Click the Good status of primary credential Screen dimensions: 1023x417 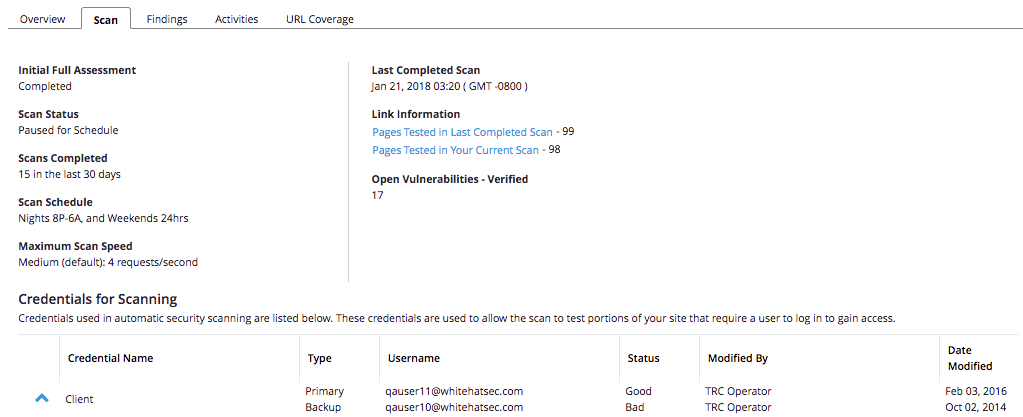639,391
